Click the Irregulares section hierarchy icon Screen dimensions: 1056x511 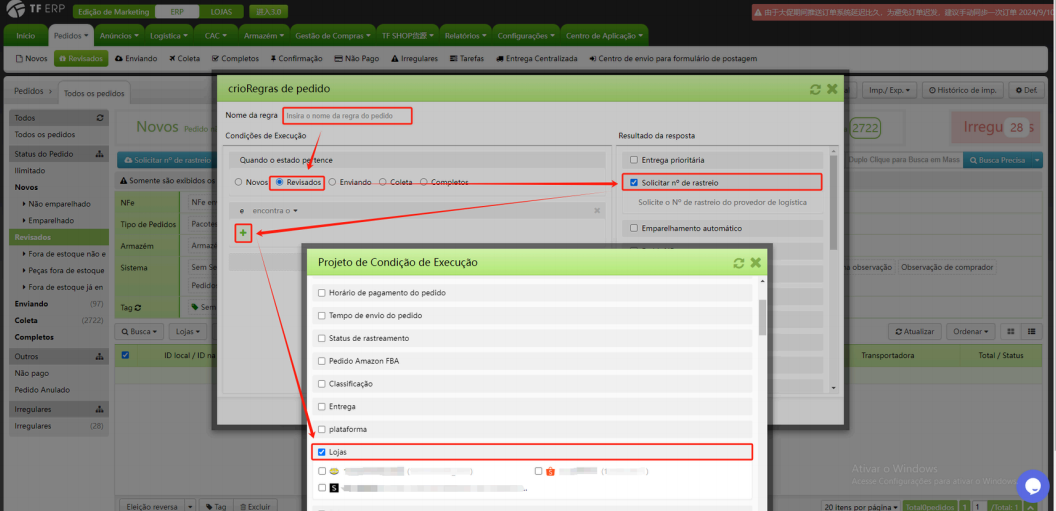[100, 409]
